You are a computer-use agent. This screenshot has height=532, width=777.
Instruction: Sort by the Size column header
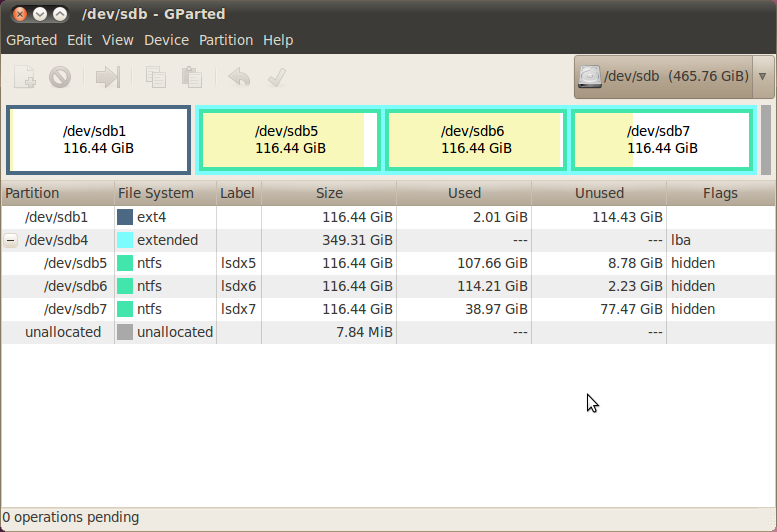329,193
